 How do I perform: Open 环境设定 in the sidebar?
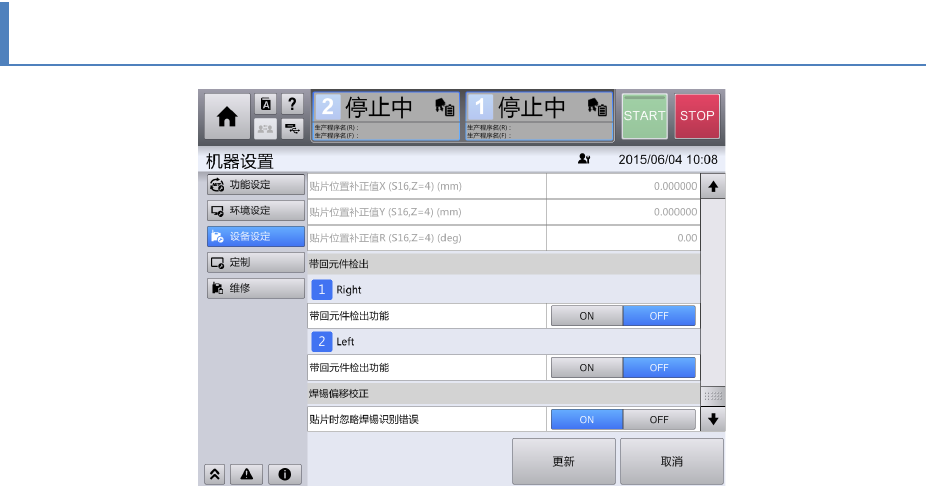(x=256, y=211)
